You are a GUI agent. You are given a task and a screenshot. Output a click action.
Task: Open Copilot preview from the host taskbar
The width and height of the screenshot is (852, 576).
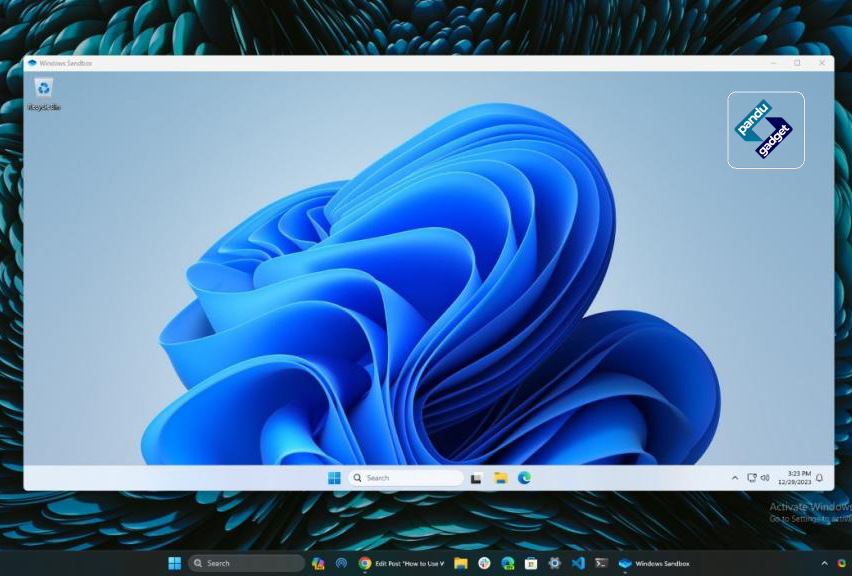coord(318,564)
